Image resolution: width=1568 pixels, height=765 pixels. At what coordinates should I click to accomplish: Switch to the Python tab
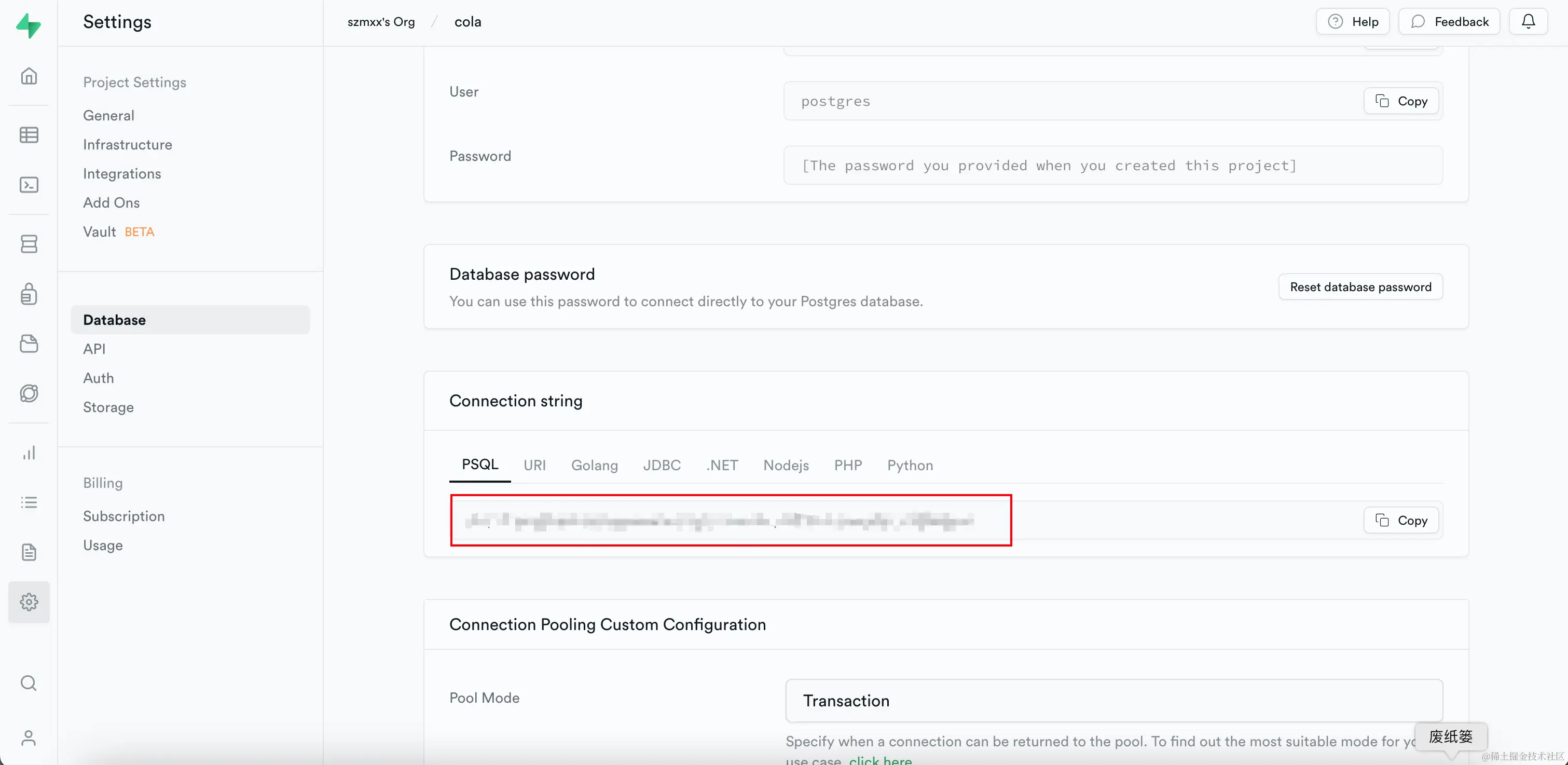coord(910,466)
